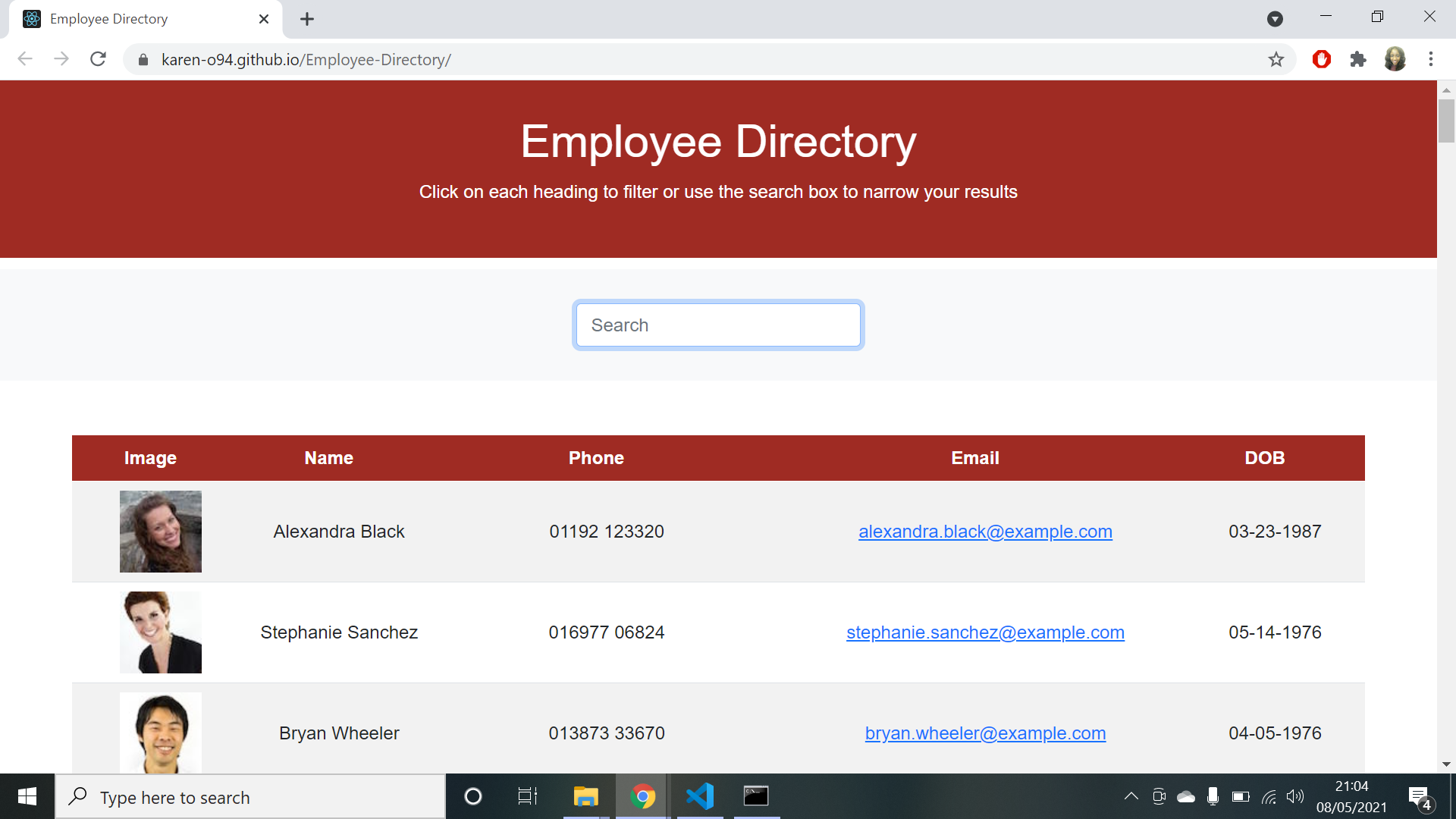Go back using the navigation arrow
Screen dimensions: 1456x819
pos(25,59)
